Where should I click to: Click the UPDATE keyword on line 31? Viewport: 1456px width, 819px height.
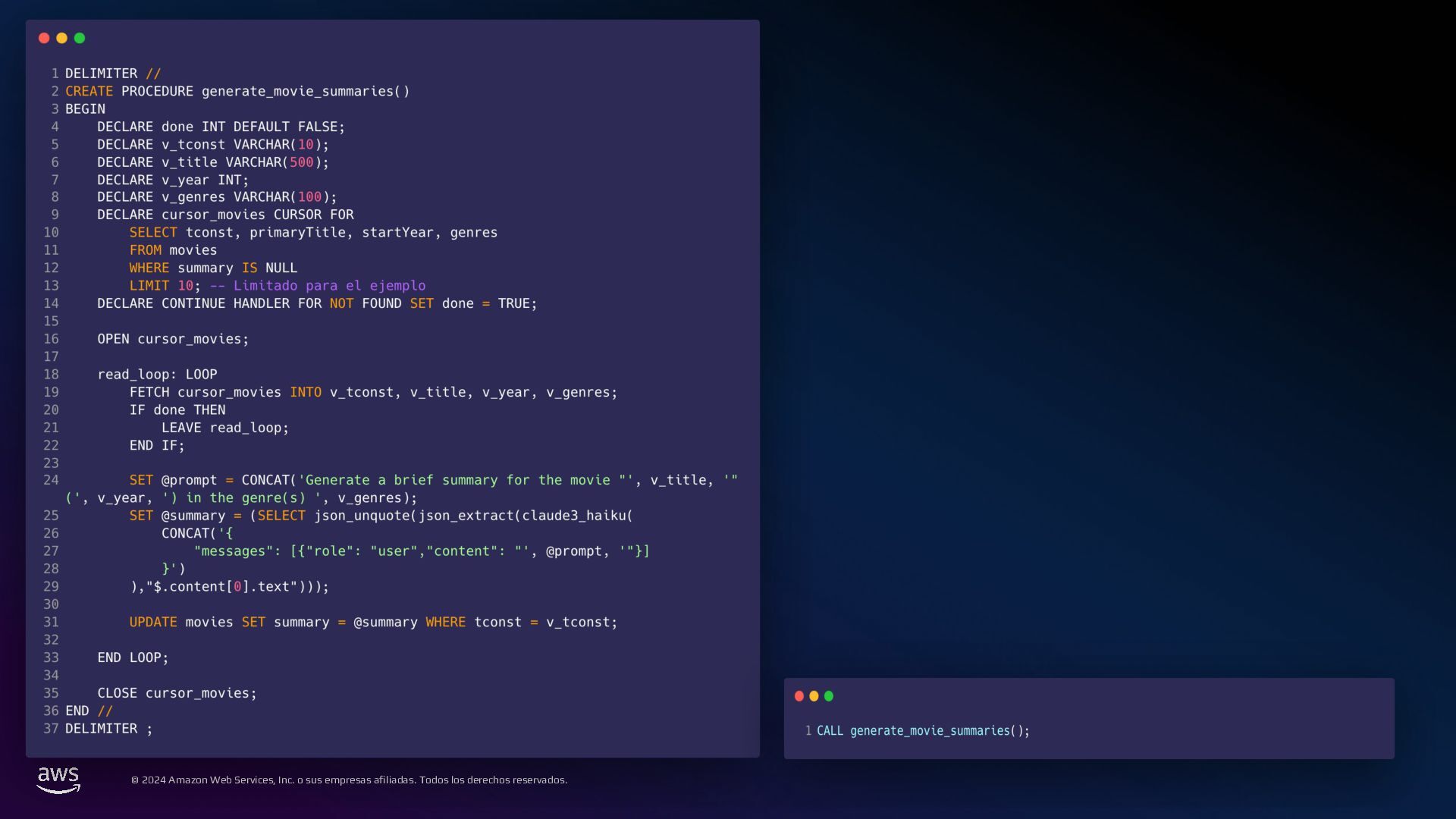[x=153, y=623]
